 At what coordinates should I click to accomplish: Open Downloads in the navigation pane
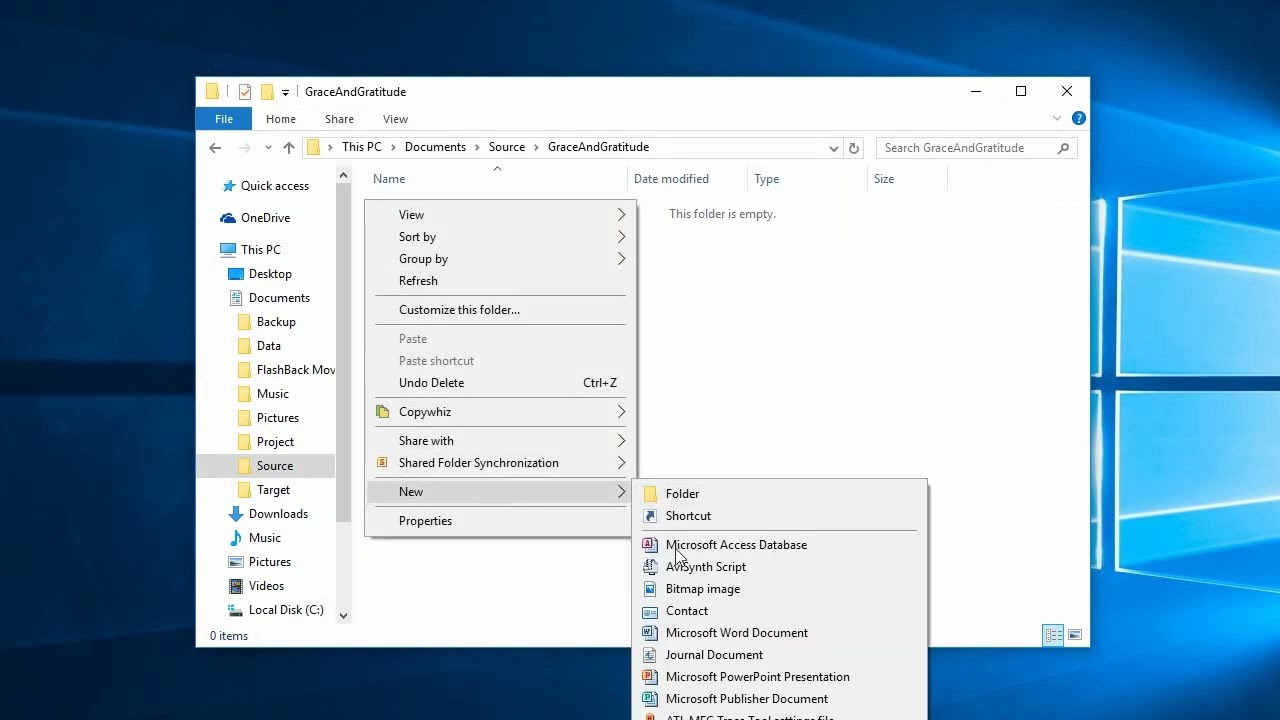(277, 514)
